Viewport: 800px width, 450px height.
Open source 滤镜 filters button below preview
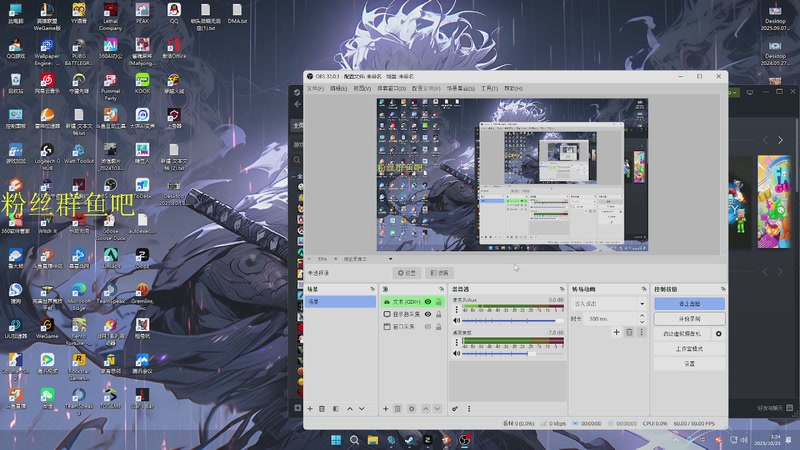[x=439, y=273]
